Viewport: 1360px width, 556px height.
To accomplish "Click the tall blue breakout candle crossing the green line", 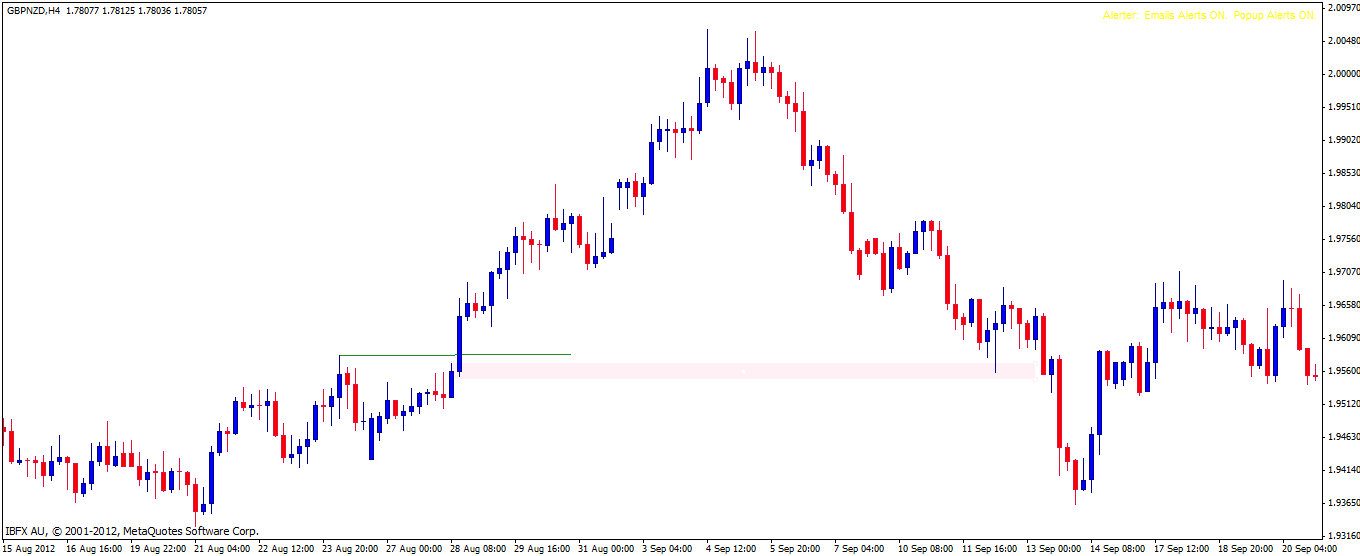I will 460,340.
